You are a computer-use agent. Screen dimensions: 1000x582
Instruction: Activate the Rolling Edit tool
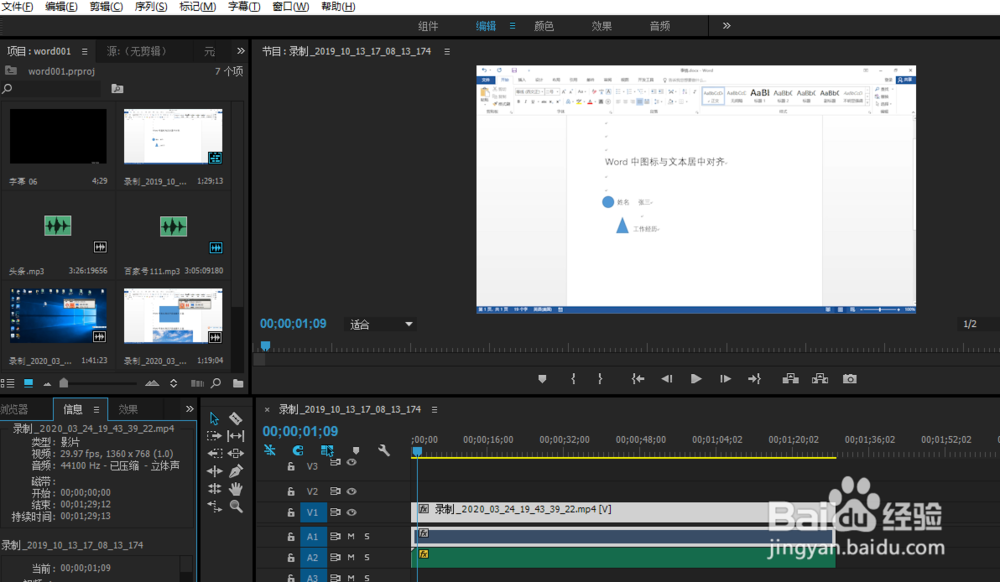[214, 489]
